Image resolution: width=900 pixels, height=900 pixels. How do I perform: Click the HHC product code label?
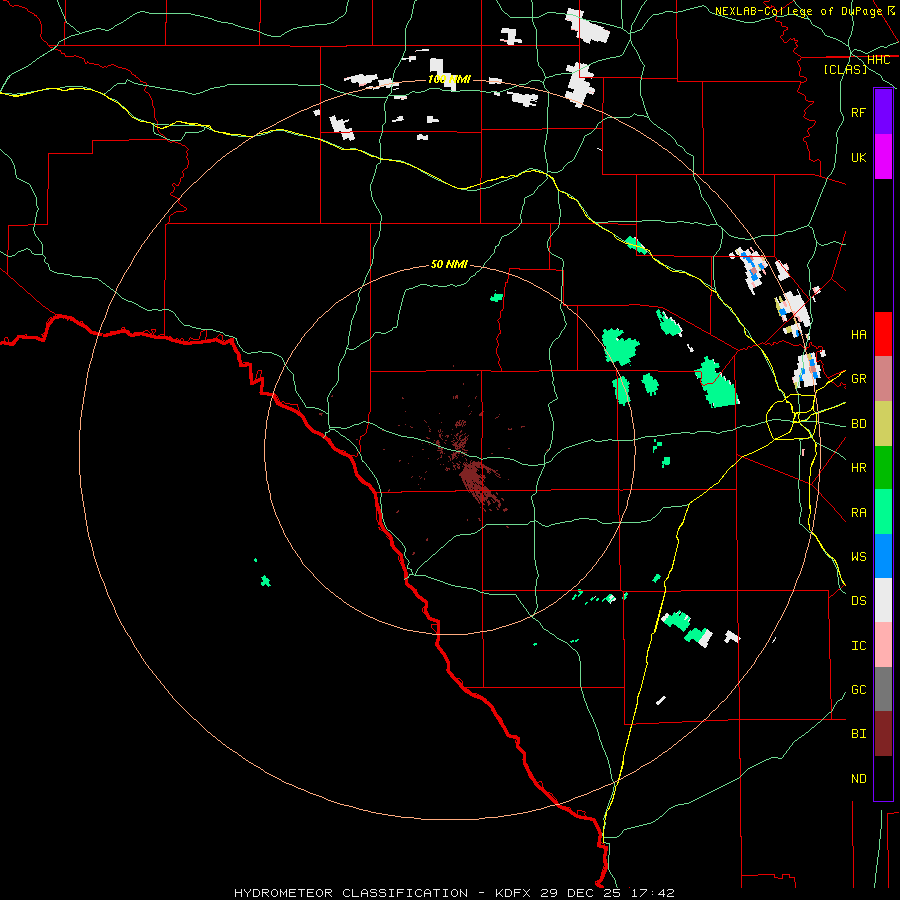click(878, 60)
